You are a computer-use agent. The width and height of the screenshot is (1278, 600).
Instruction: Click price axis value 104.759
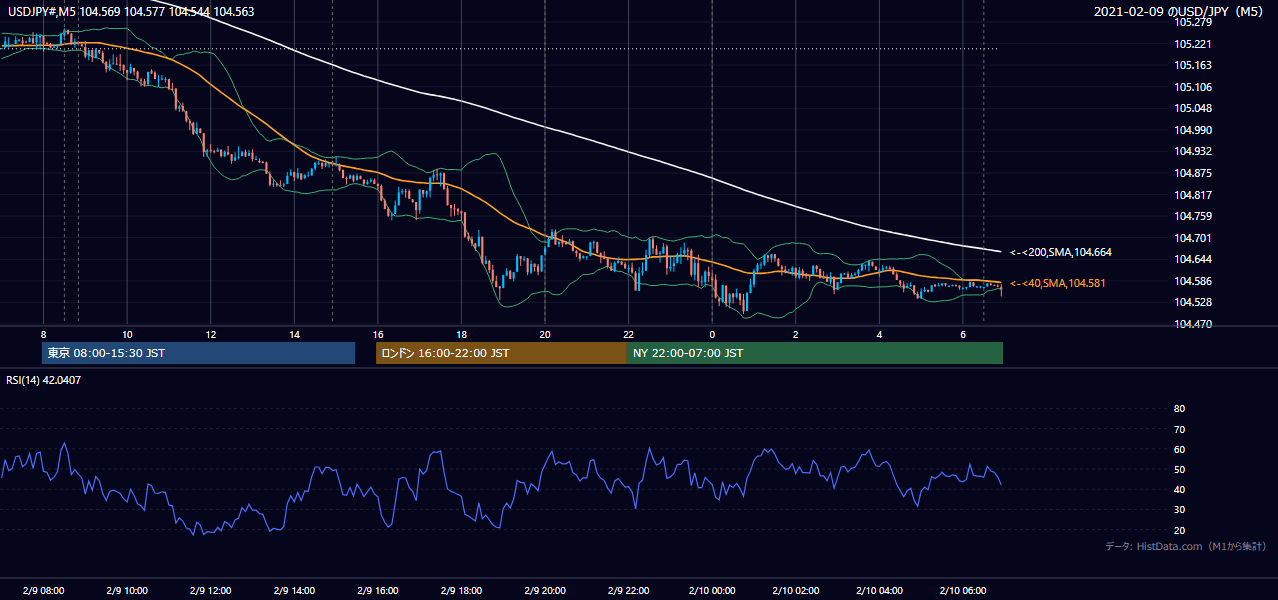click(1193, 216)
